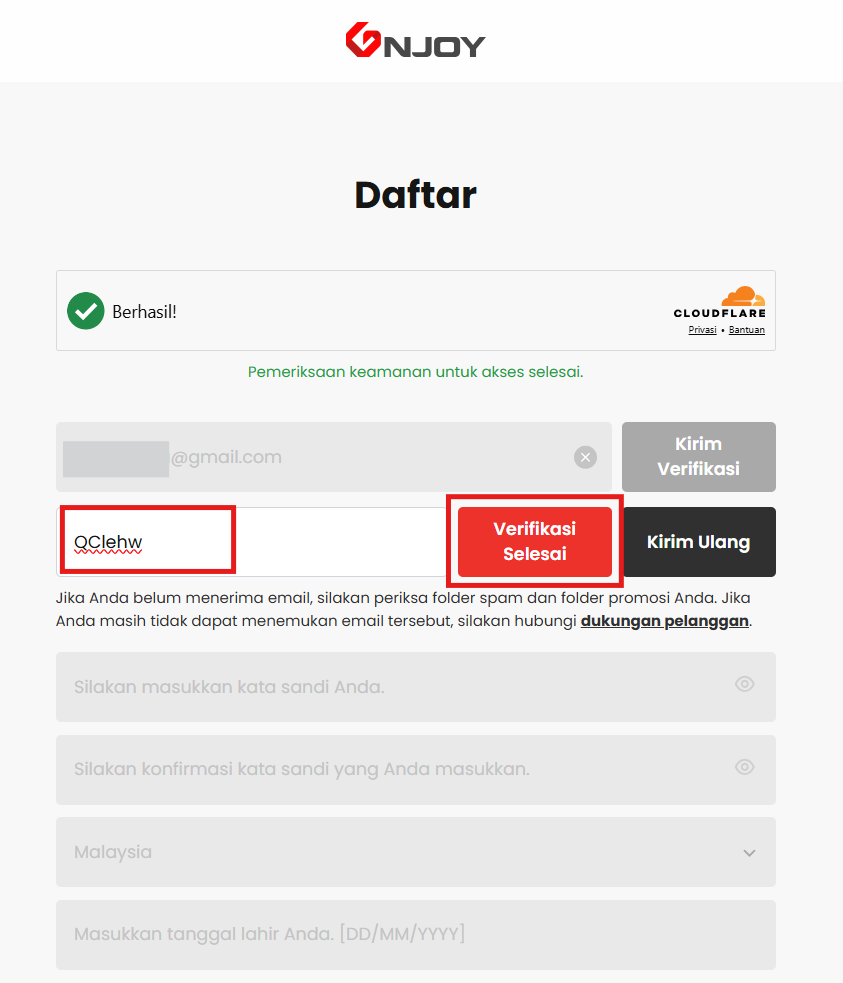Click the Kirim Ulang button
Screen dimensions: 843x983
(699, 542)
